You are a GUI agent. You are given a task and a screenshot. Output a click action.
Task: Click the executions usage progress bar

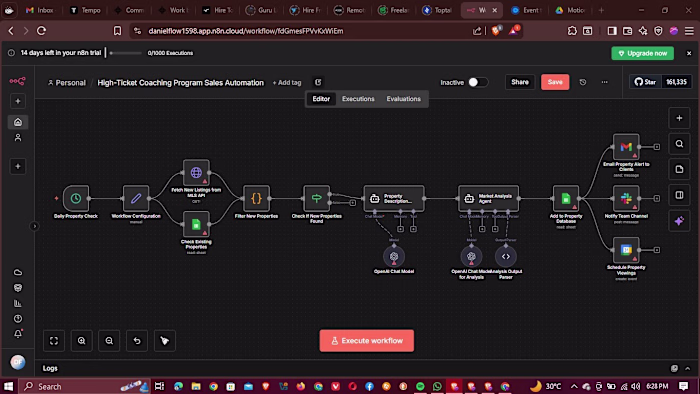[125, 53]
